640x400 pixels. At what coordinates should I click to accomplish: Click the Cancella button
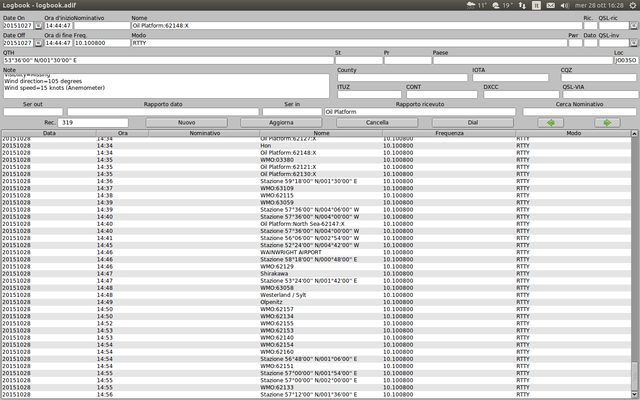click(377, 122)
